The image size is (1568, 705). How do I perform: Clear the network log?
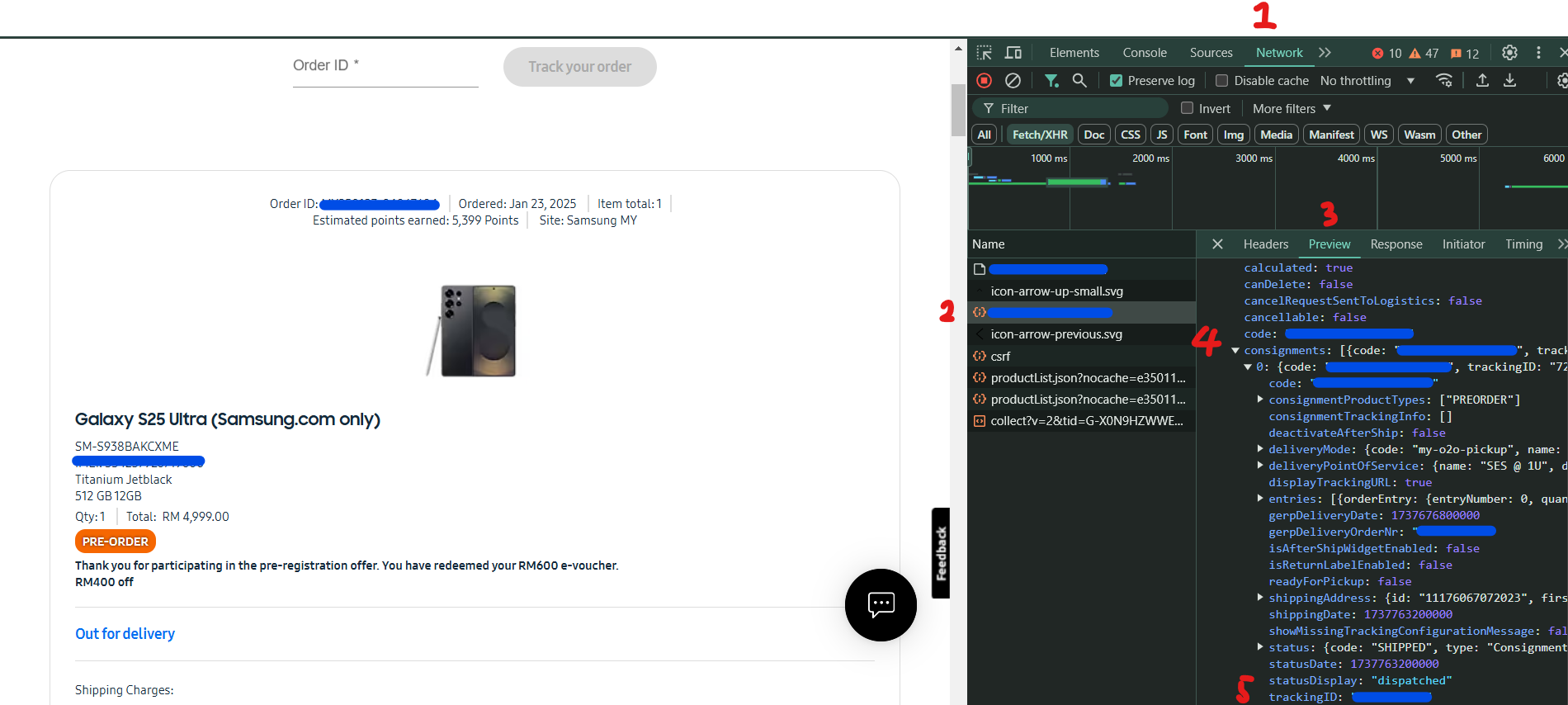click(x=1013, y=80)
